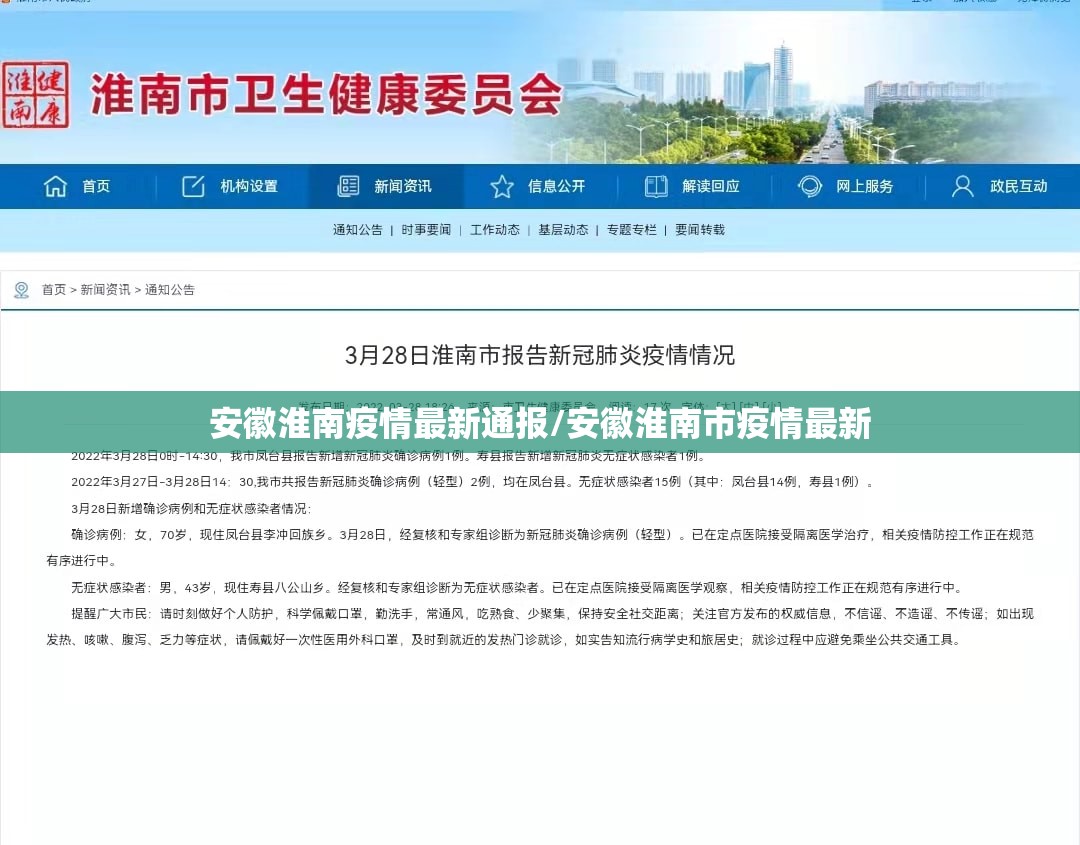Image resolution: width=1080 pixels, height=845 pixels.
Task: Click the edit icon beside 机构设置
Action: pyautogui.click(x=193, y=186)
